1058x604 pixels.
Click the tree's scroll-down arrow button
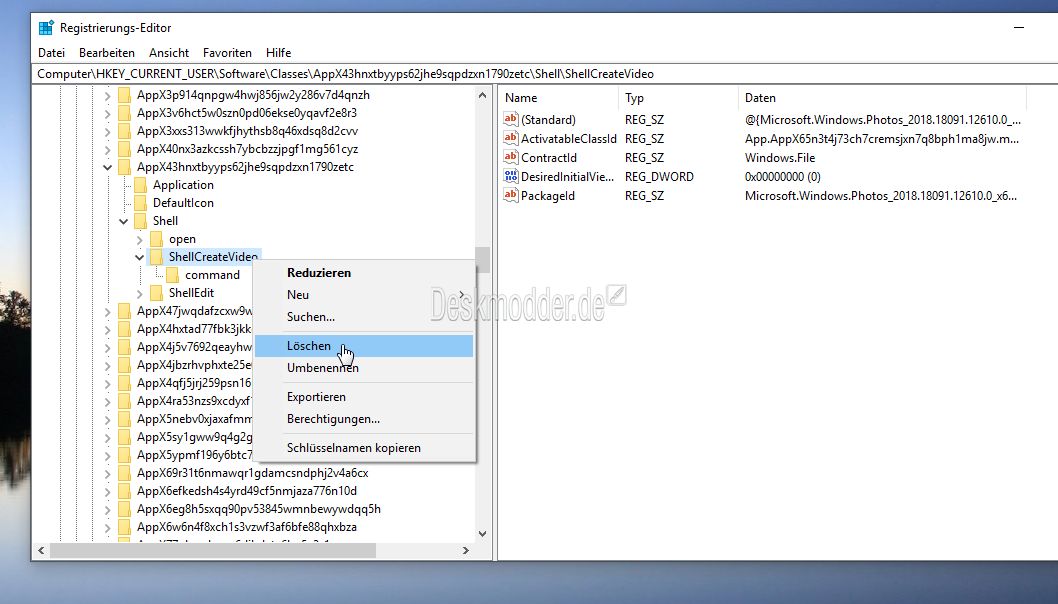pyautogui.click(x=482, y=534)
